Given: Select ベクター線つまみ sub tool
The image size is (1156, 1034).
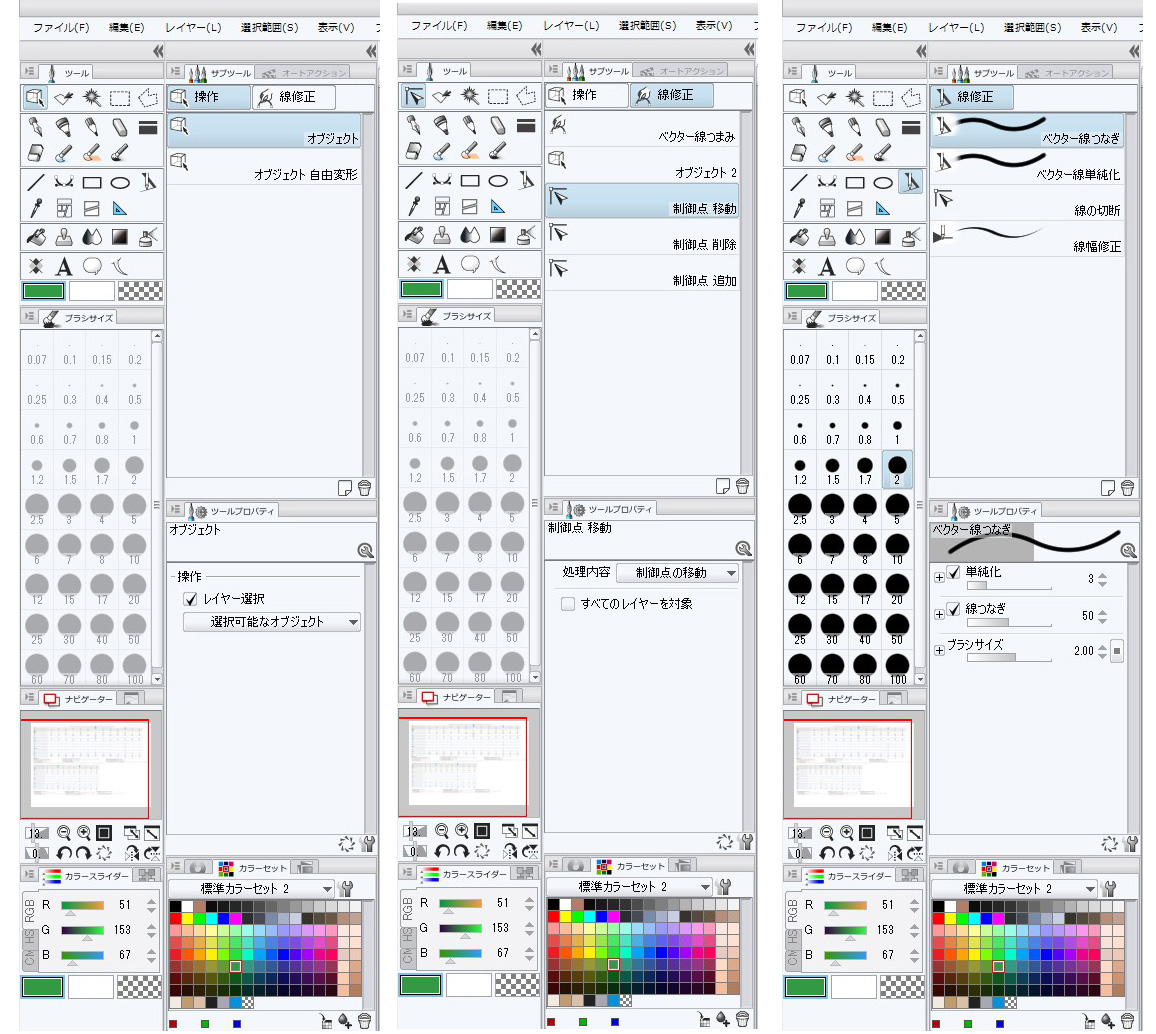Looking at the screenshot, I should (x=643, y=128).
